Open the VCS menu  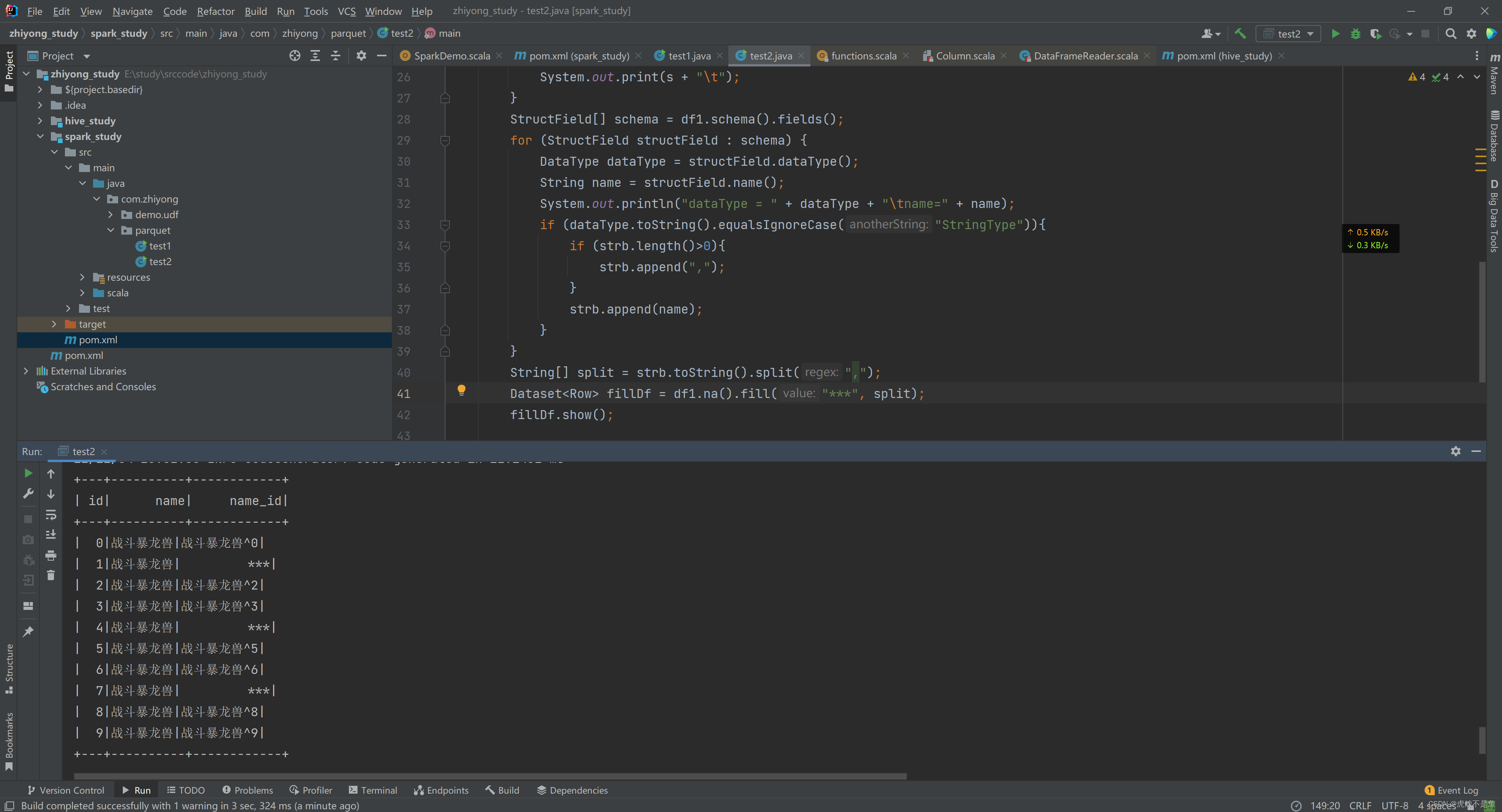click(346, 11)
